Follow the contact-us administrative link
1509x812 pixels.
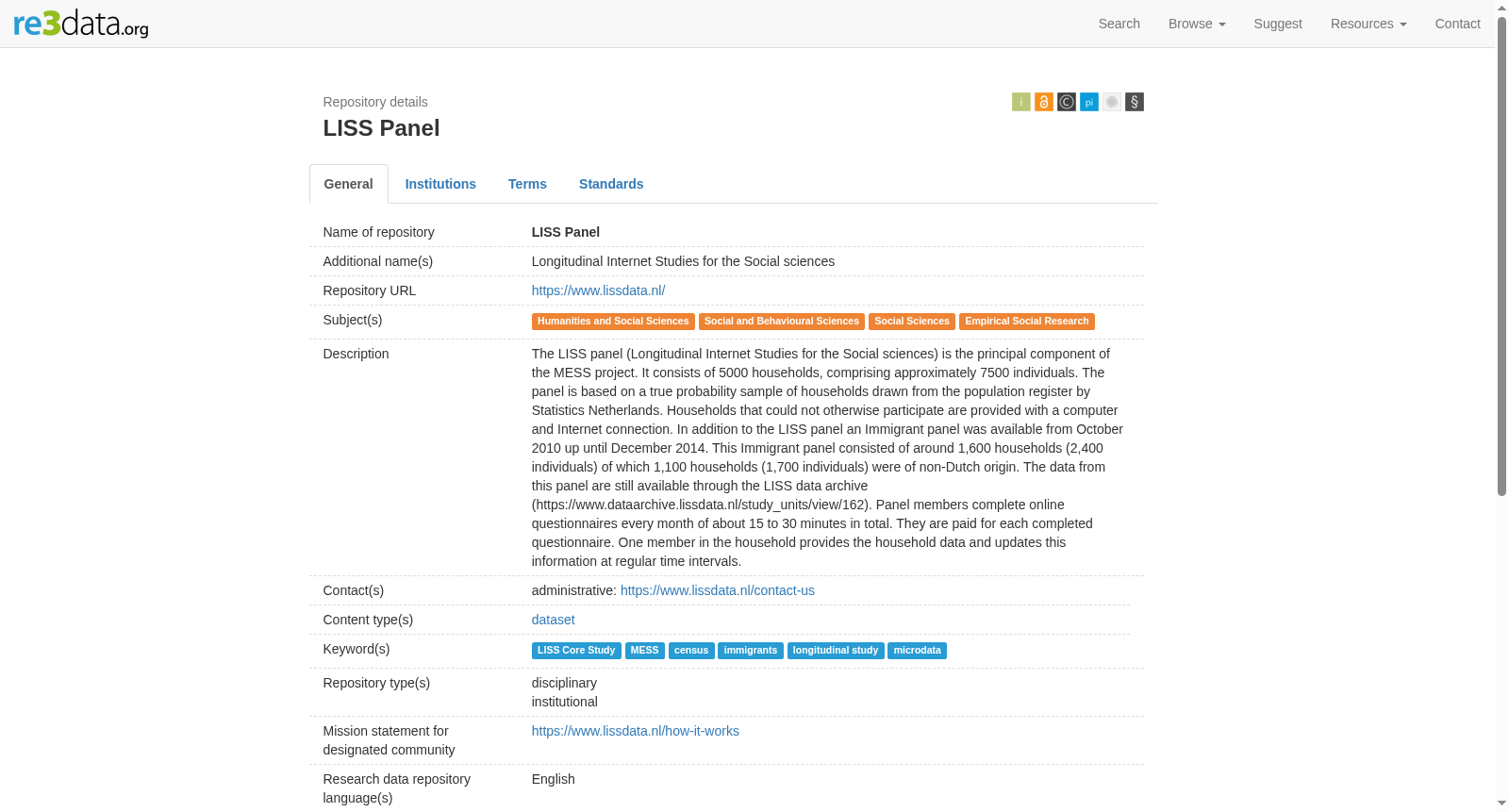pyautogui.click(x=718, y=590)
